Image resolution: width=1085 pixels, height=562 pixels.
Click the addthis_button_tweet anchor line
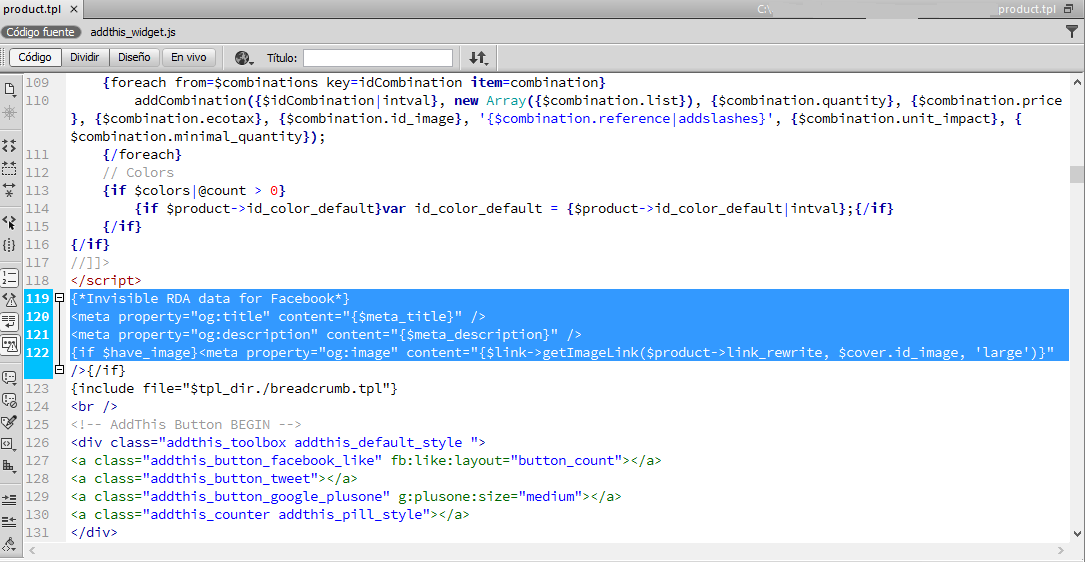pyautogui.click(x=214, y=478)
